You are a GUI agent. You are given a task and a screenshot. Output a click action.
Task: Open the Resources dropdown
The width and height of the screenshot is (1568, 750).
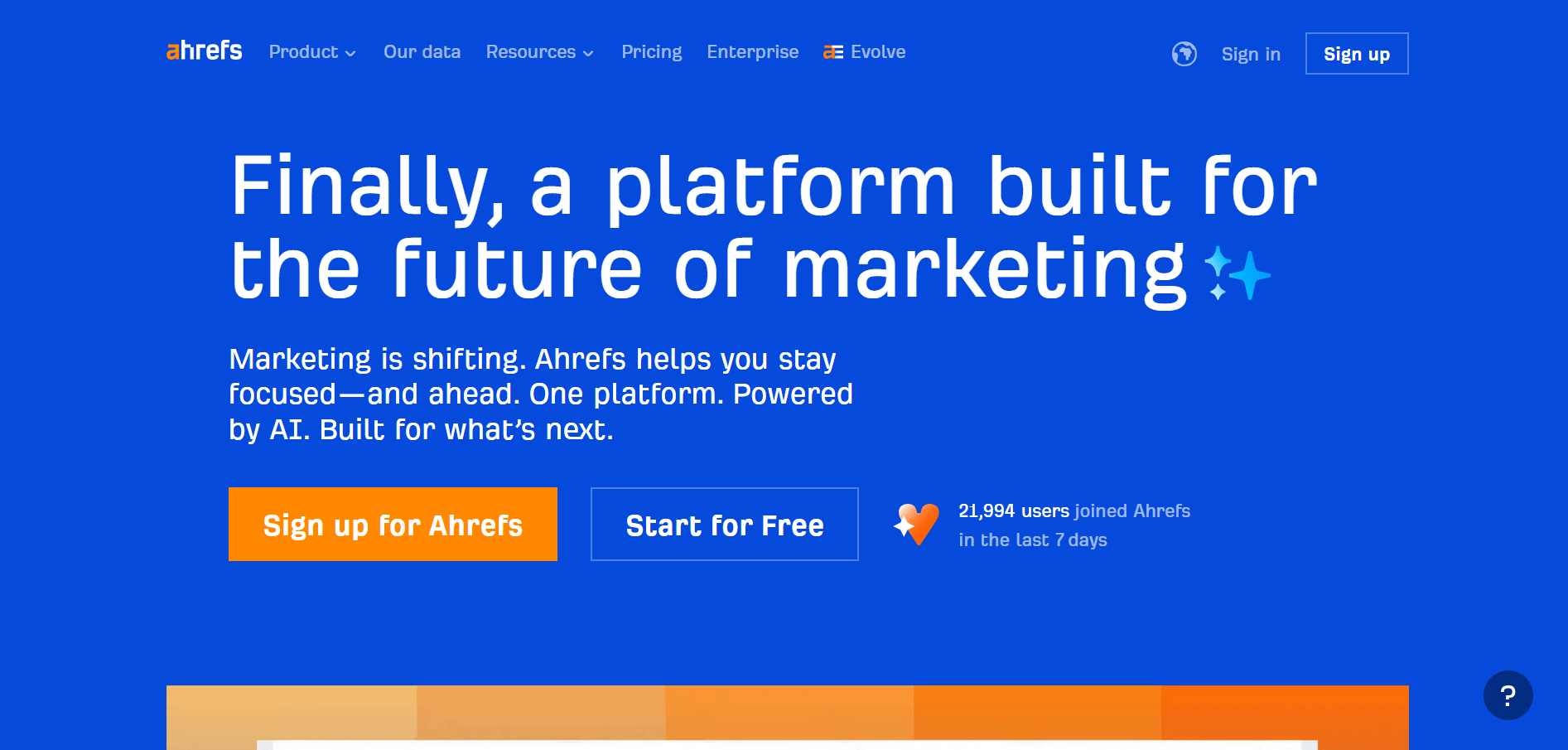point(539,51)
